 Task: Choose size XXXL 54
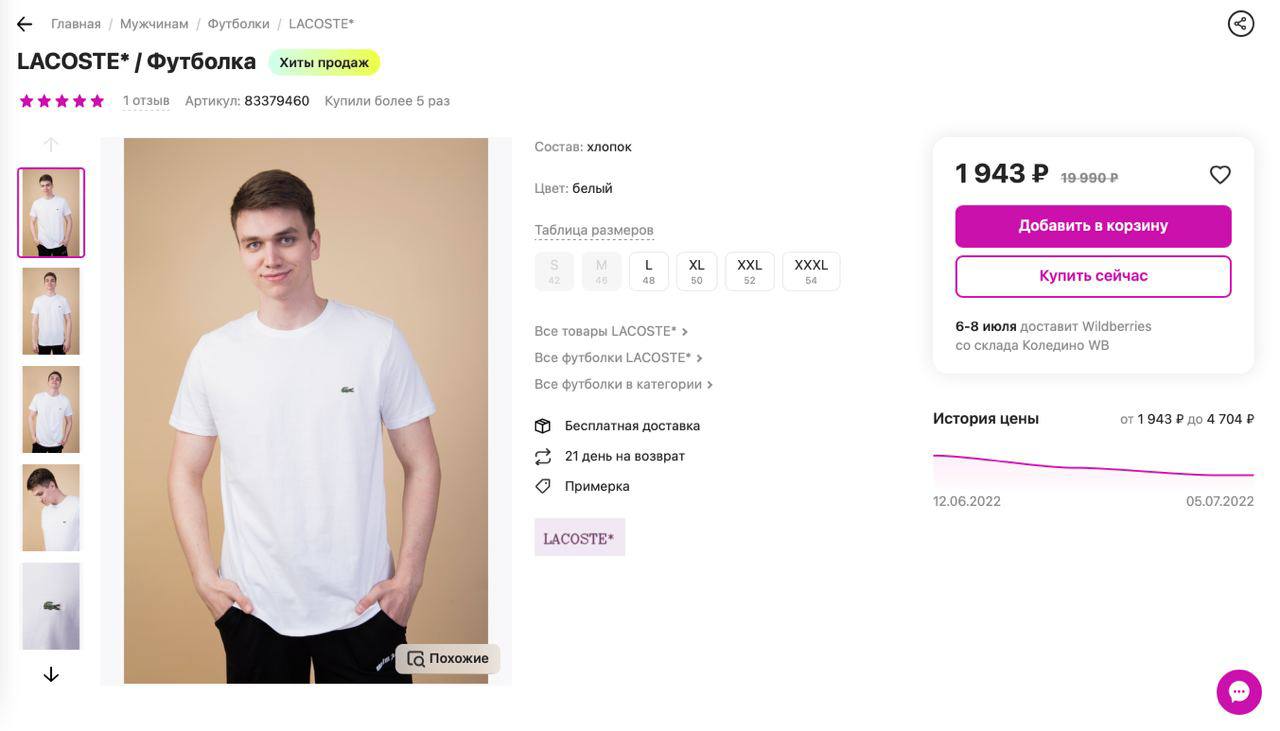(811, 271)
